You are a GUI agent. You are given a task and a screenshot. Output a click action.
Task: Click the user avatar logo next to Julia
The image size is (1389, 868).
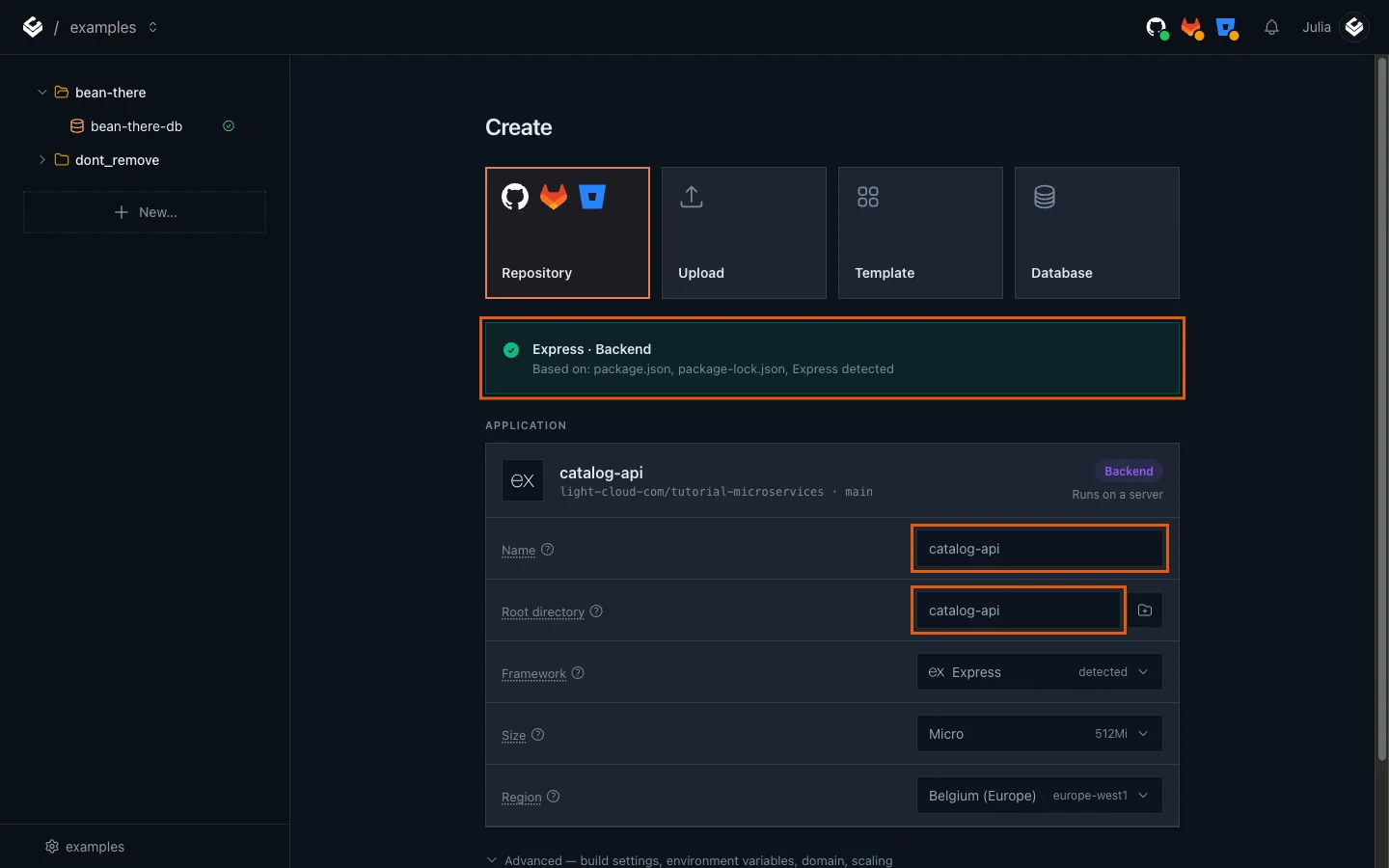click(x=1354, y=27)
